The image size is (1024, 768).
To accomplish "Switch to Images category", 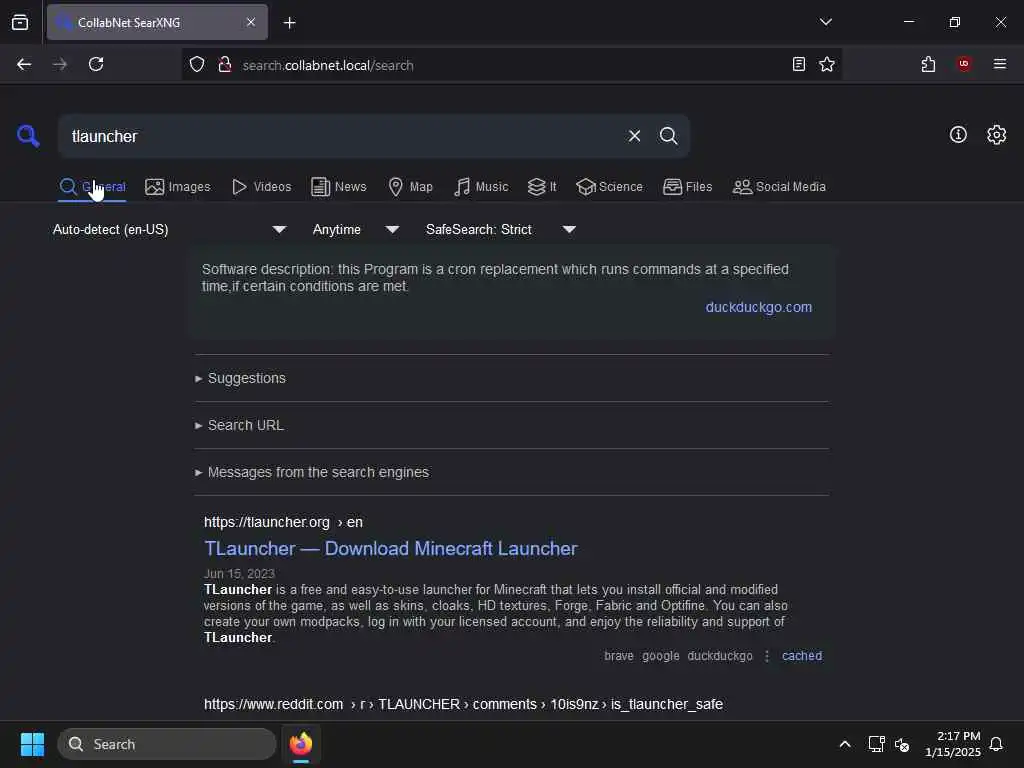I will tap(178, 187).
